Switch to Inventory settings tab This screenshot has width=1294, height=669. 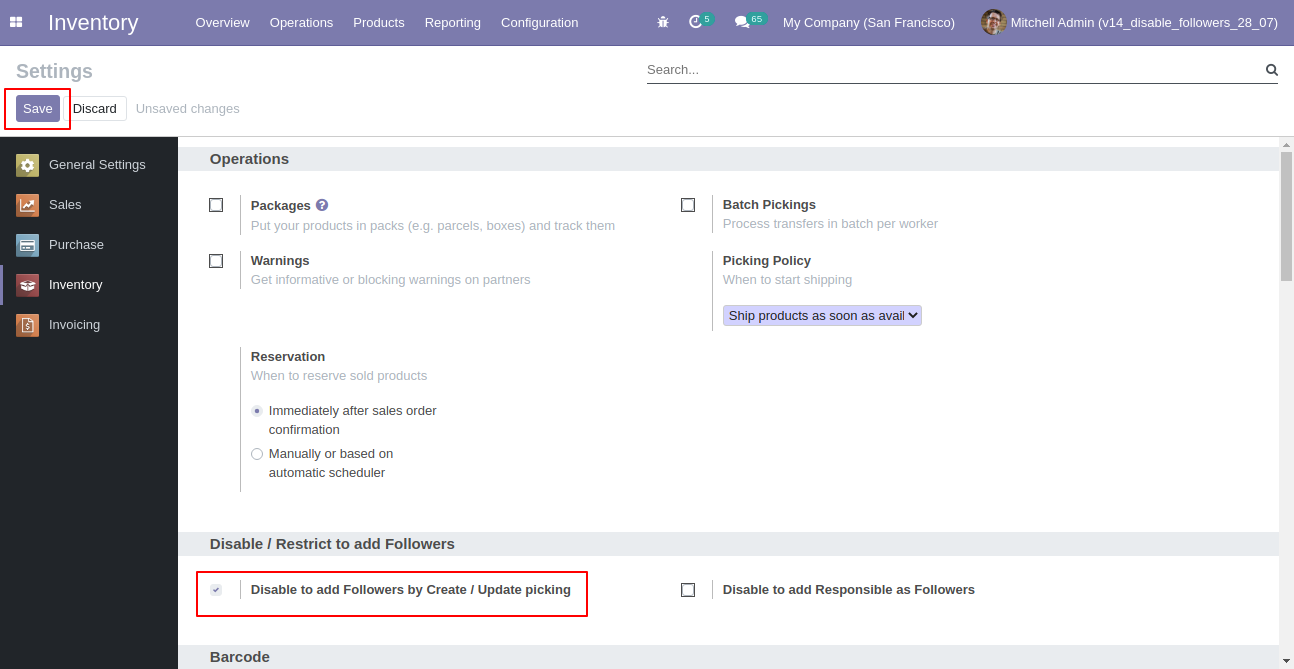89,285
